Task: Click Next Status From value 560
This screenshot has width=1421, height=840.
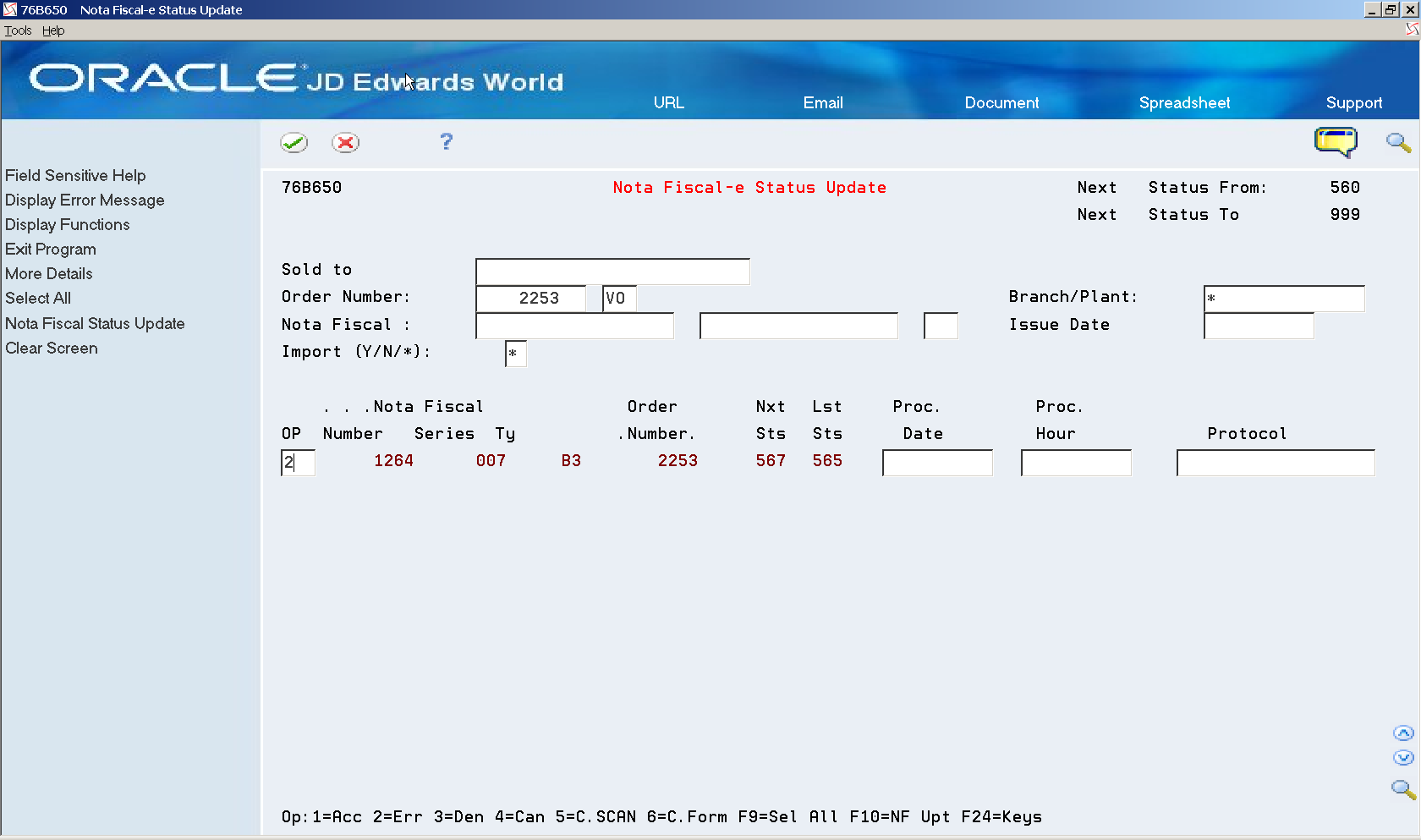Action: pyautogui.click(x=1345, y=188)
